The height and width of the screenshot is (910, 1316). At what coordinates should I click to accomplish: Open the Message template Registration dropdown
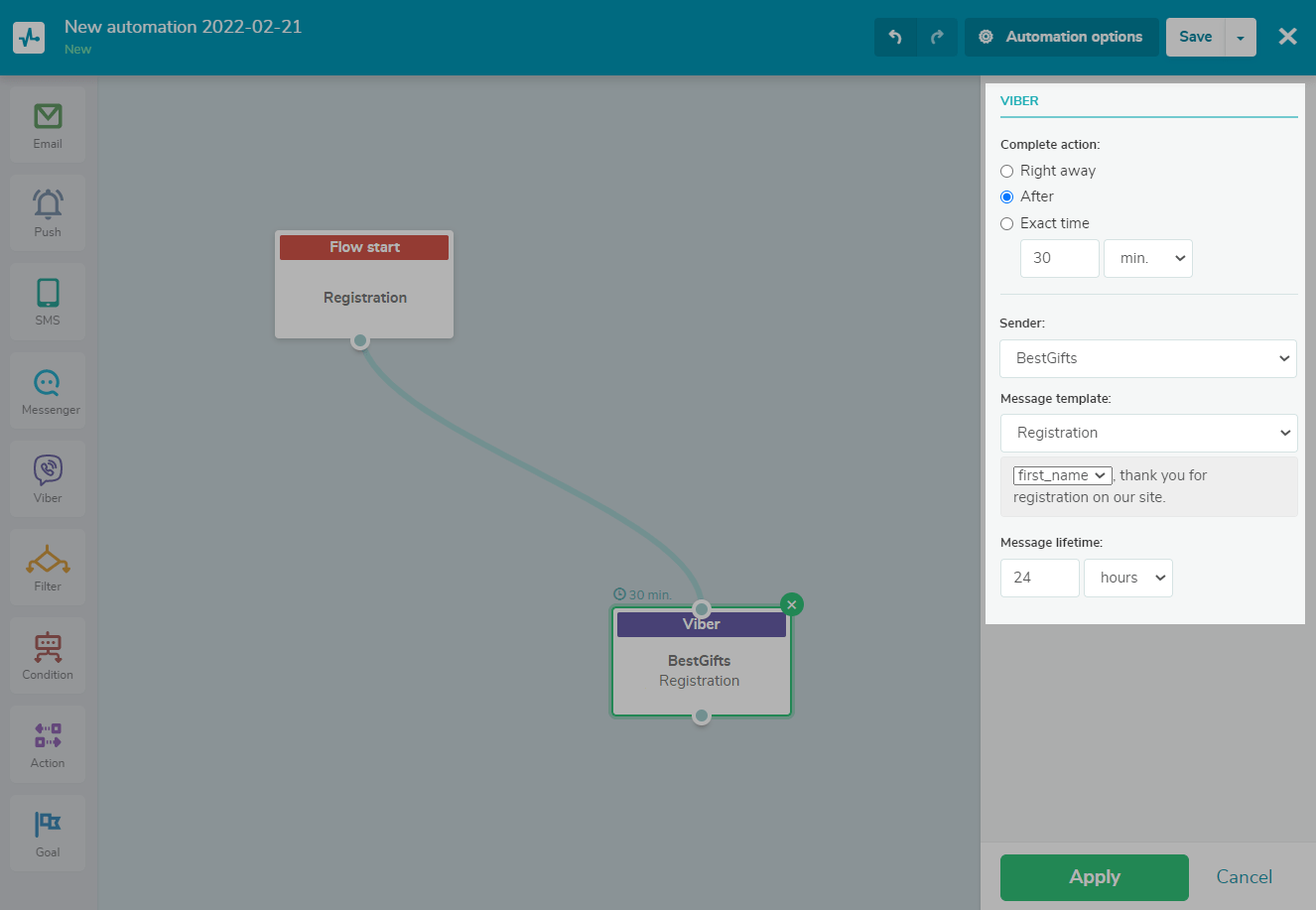pyautogui.click(x=1148, y=433)
